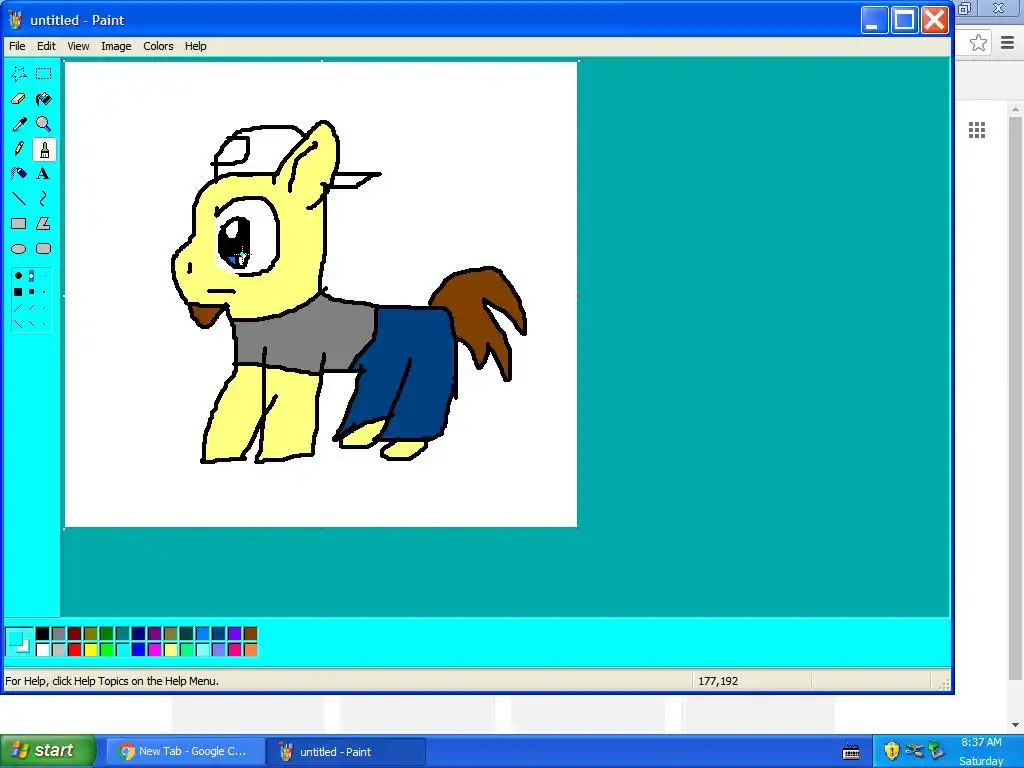
Task: Click the 'For Help, click Help Topics' status text
Action: click(x=112, y=681)
